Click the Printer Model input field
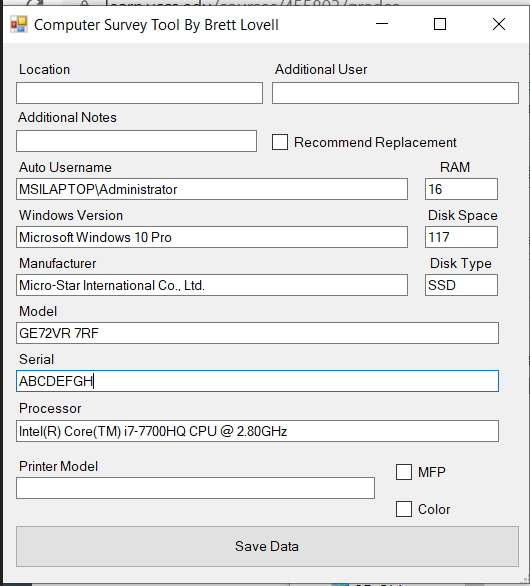This screenshot has height=586, width=530. (195, 488)
